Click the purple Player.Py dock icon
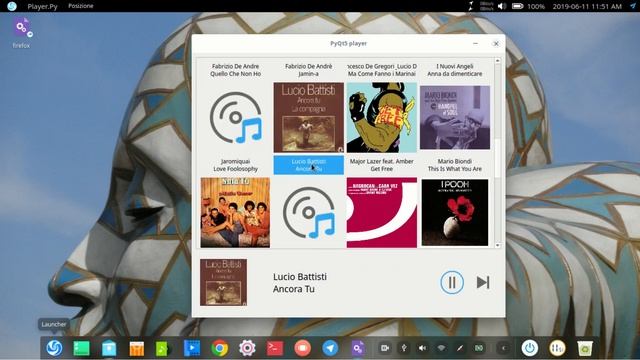The width and height of the screenshot is (640, 360). (x=358, y=348)
